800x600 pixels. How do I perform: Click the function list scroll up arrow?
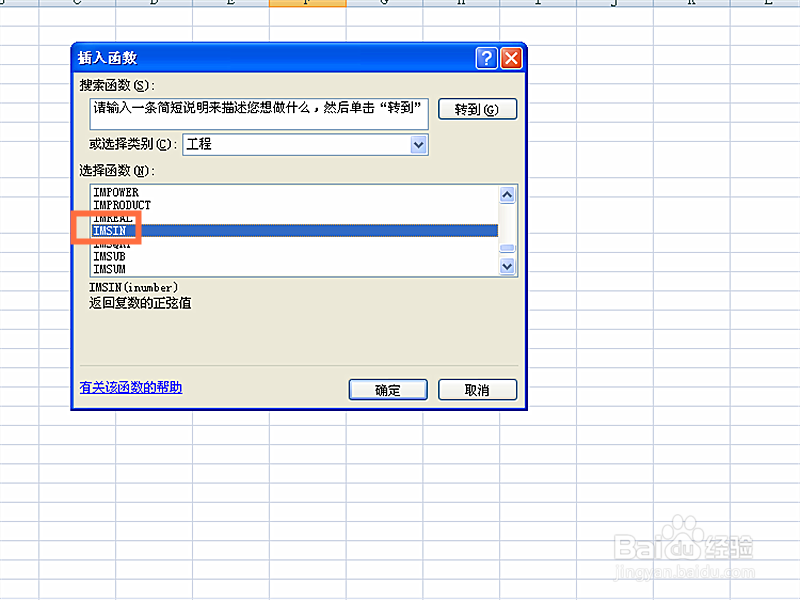[507, 195]
